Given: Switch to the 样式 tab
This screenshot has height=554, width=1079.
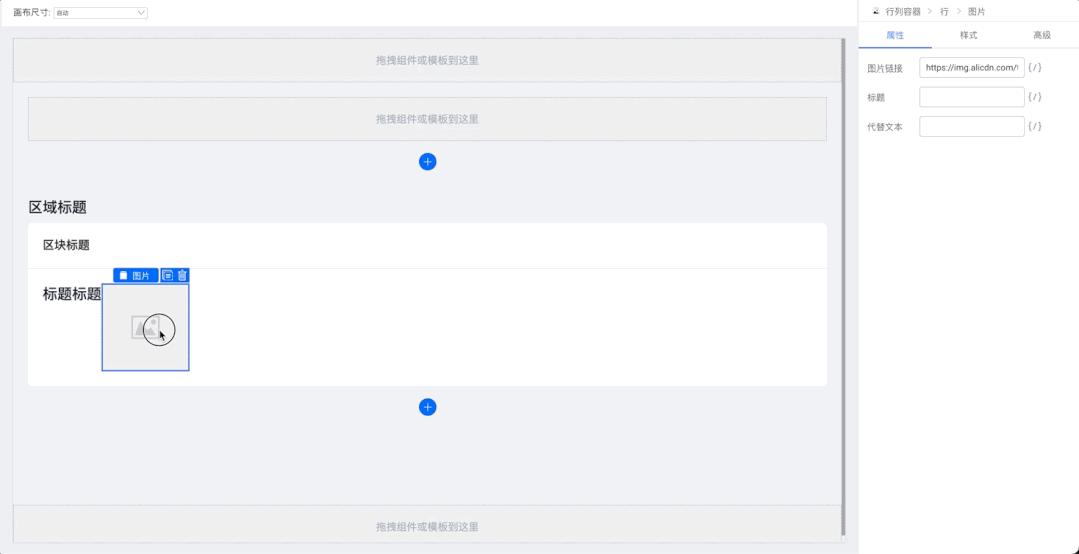Looking at the screenshot, I should click(x=968, y=35).
